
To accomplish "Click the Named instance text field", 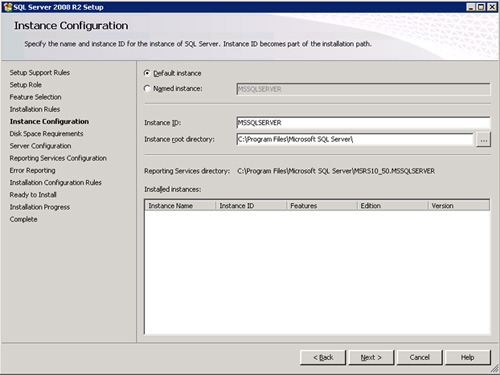I will (363, 89).
